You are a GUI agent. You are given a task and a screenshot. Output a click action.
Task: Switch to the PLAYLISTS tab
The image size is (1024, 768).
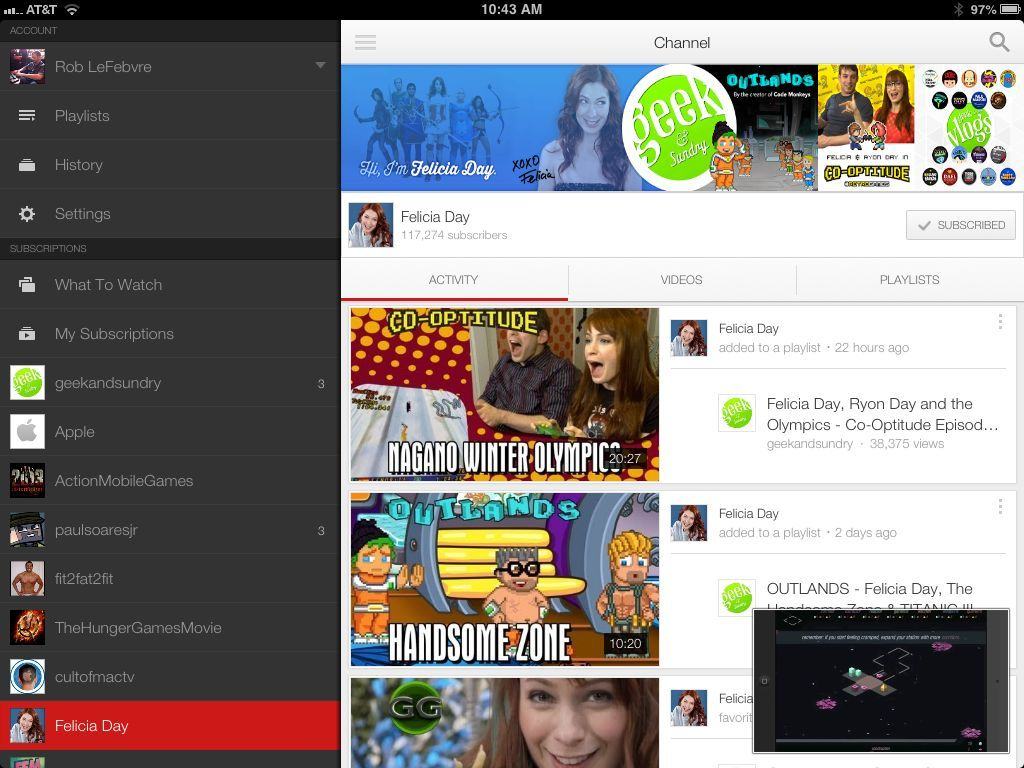click(x=909, y=280)
